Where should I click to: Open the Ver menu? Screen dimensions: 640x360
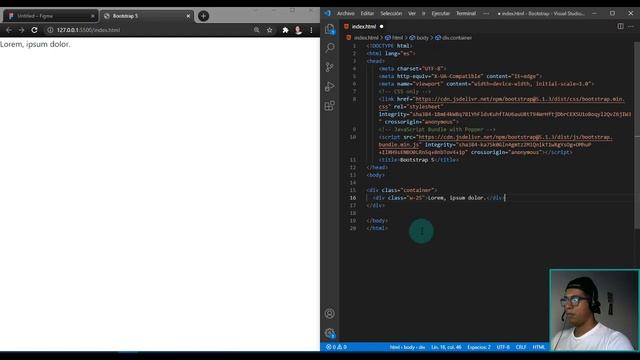pos(412,13)
